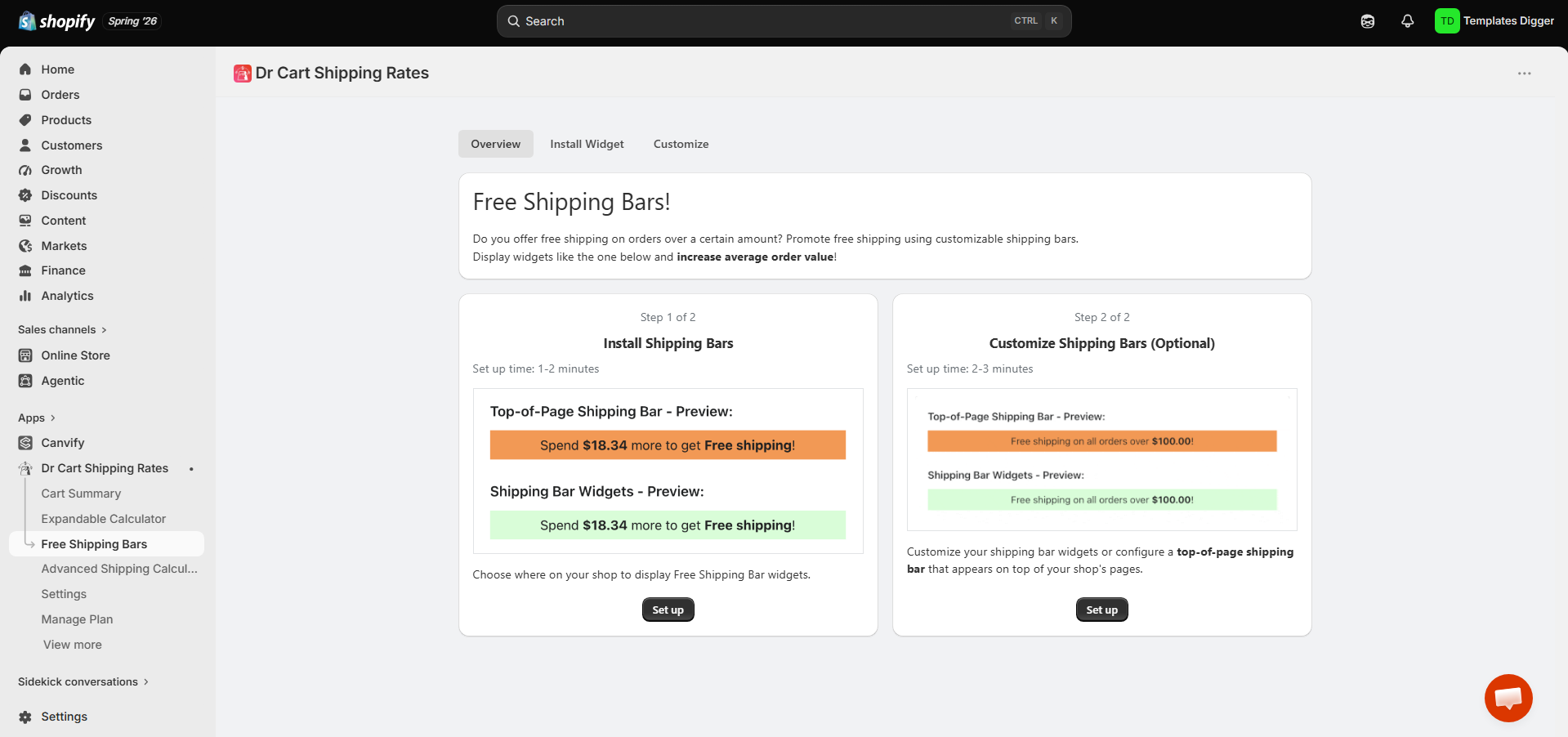
Task: Open the notifications bell
Action: (1407, 21)
